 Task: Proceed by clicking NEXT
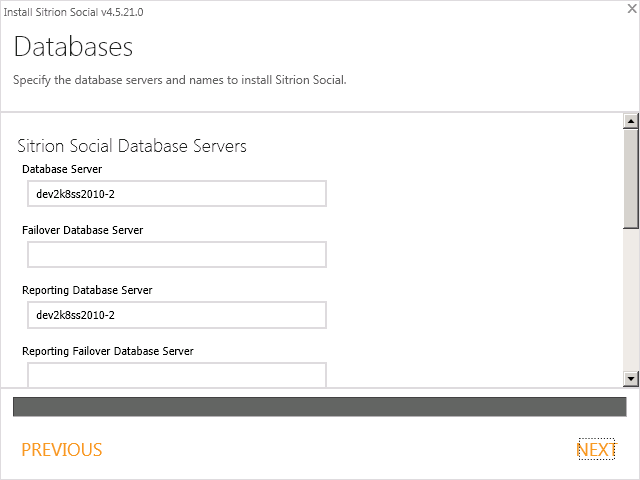[596, 450]
